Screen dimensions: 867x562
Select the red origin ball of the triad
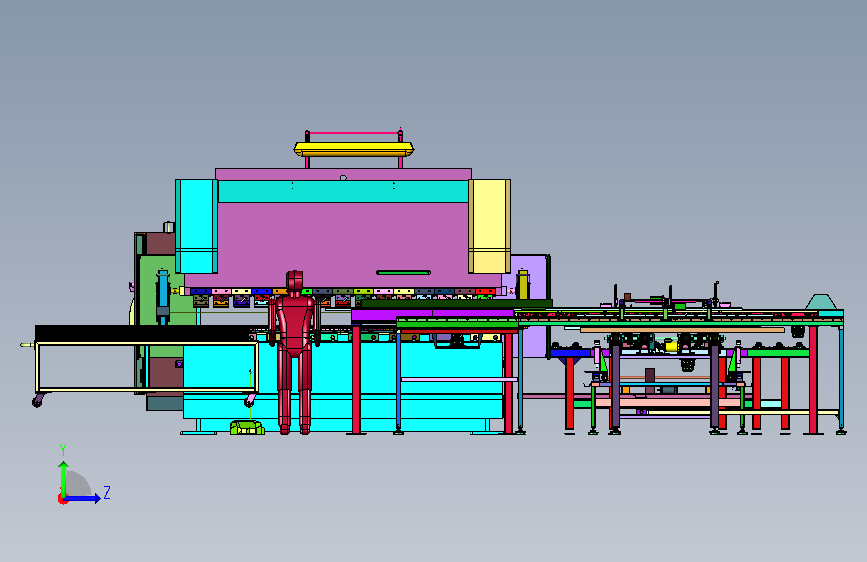pos(62,499)
